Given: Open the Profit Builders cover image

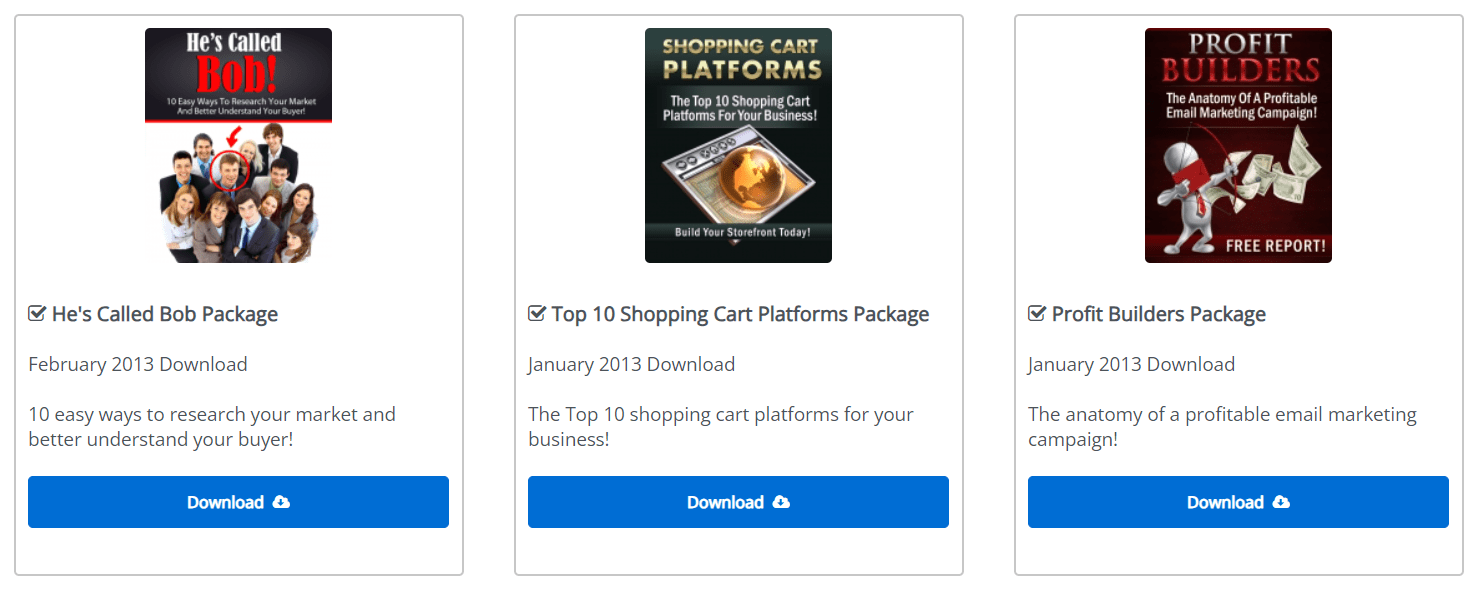Looking at the screenshot, I should 1238,146.
